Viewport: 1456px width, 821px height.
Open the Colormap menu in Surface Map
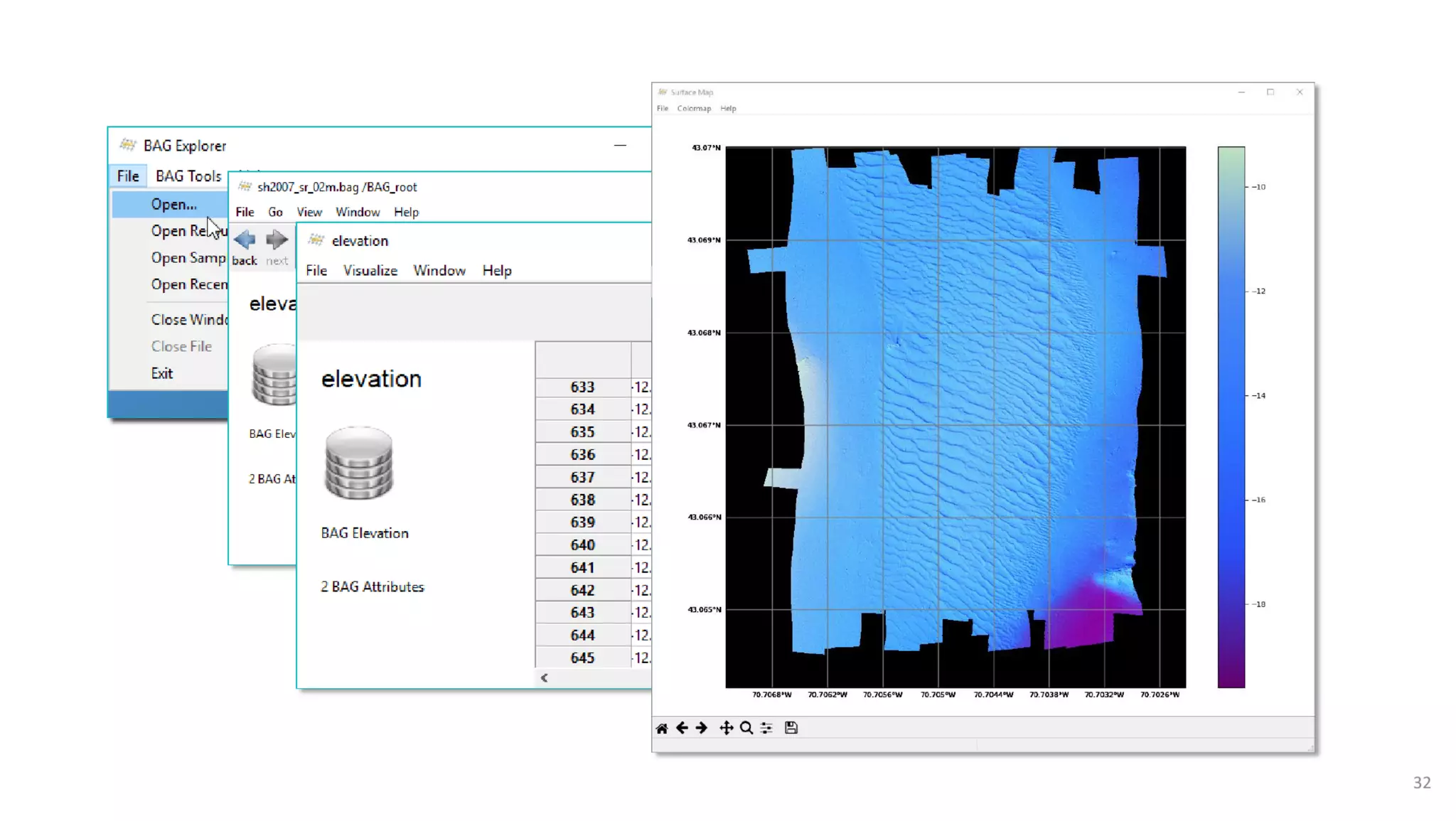coord(694,109)
